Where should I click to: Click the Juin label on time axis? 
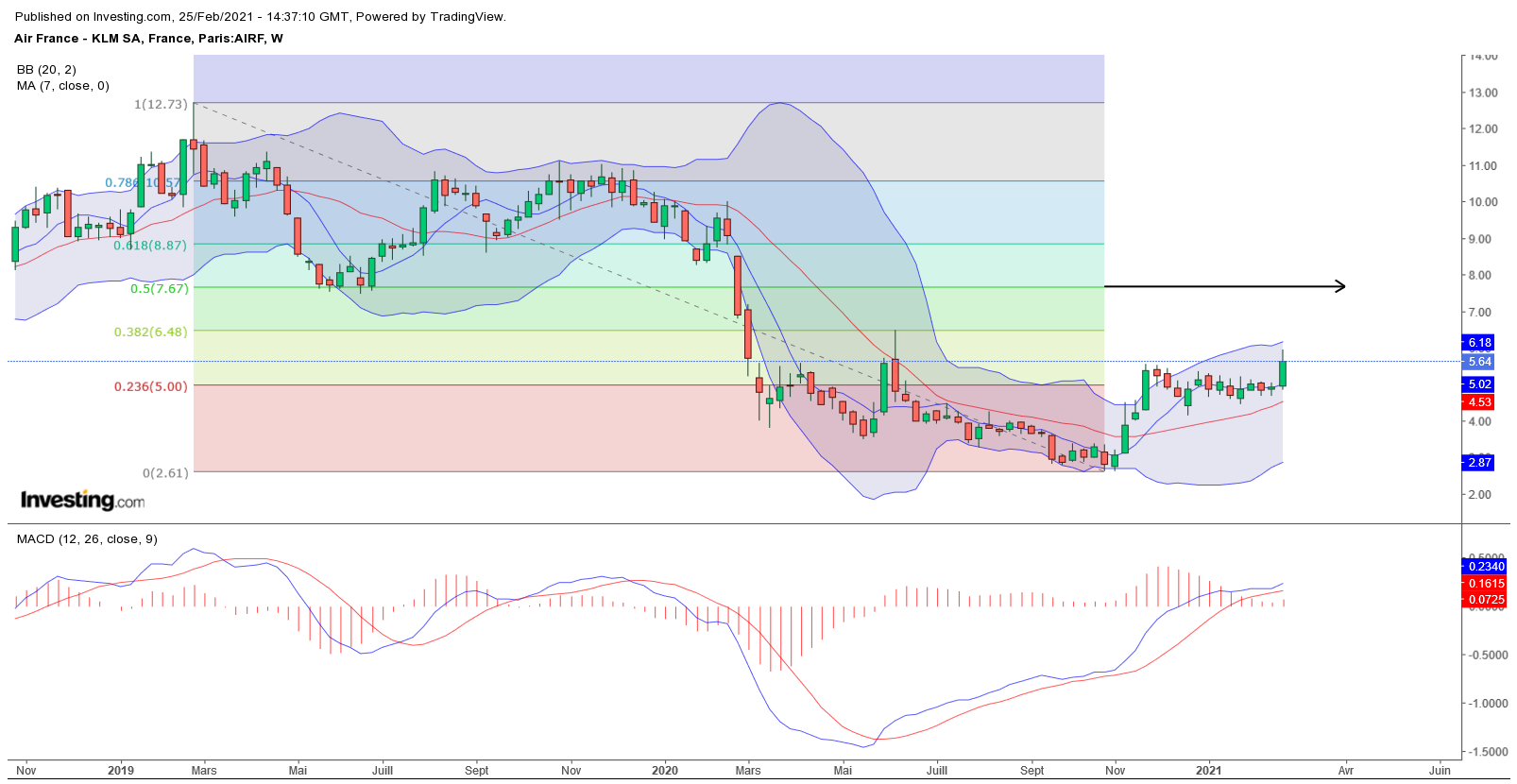pos(1440,771)
